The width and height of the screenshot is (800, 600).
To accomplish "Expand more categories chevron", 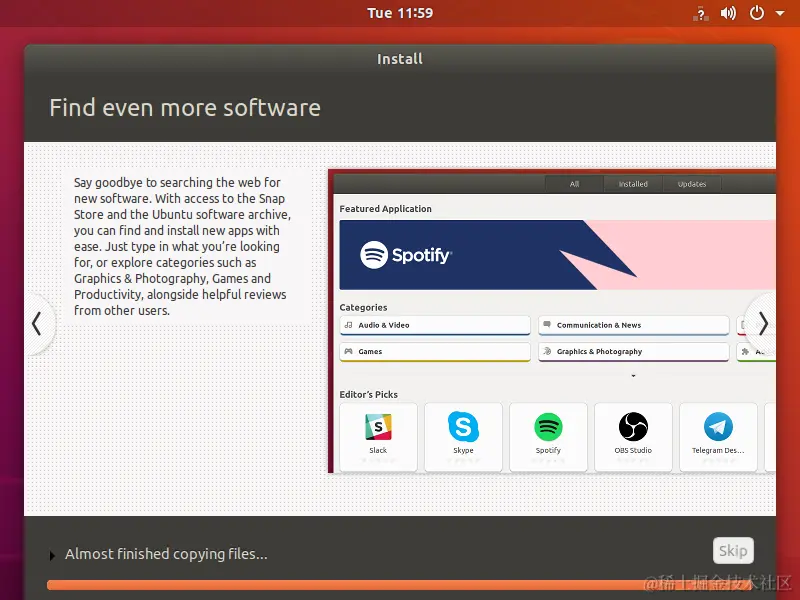I will pyautogui.click(x=634, y=376).
